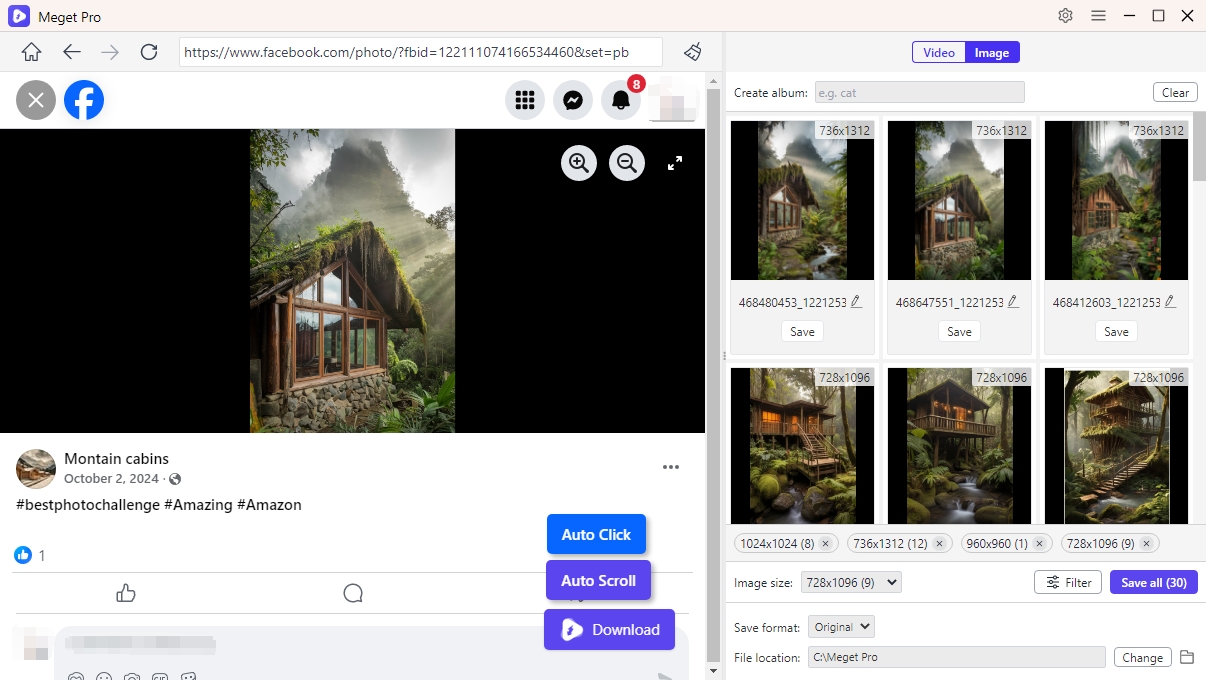Click Save all (30)
The image size is (1206, 680).
pyautogui.click(x=1153, y=582)
